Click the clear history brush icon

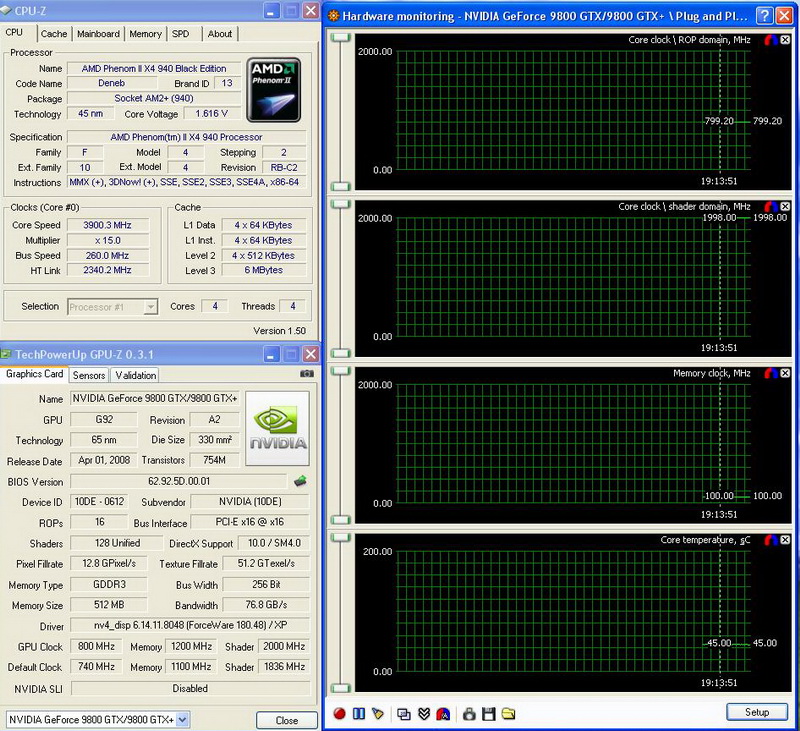tap(378, 714)
